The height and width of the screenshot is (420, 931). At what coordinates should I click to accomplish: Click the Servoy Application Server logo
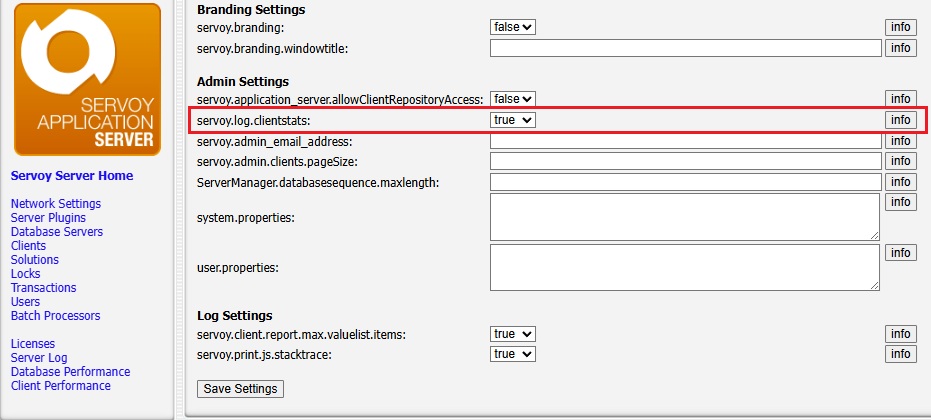tap(87, 80)
